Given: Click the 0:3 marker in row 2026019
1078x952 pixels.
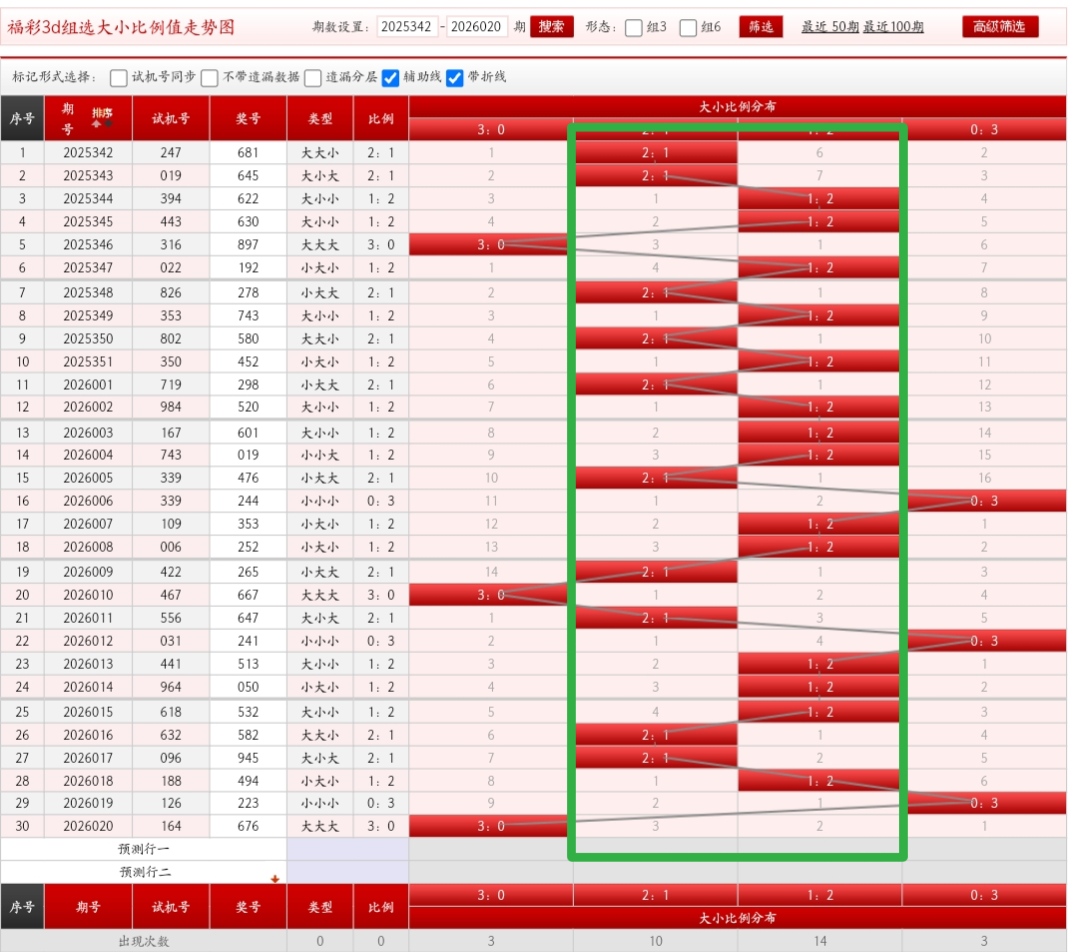Looking at the screenshot, I should [984, 803].
